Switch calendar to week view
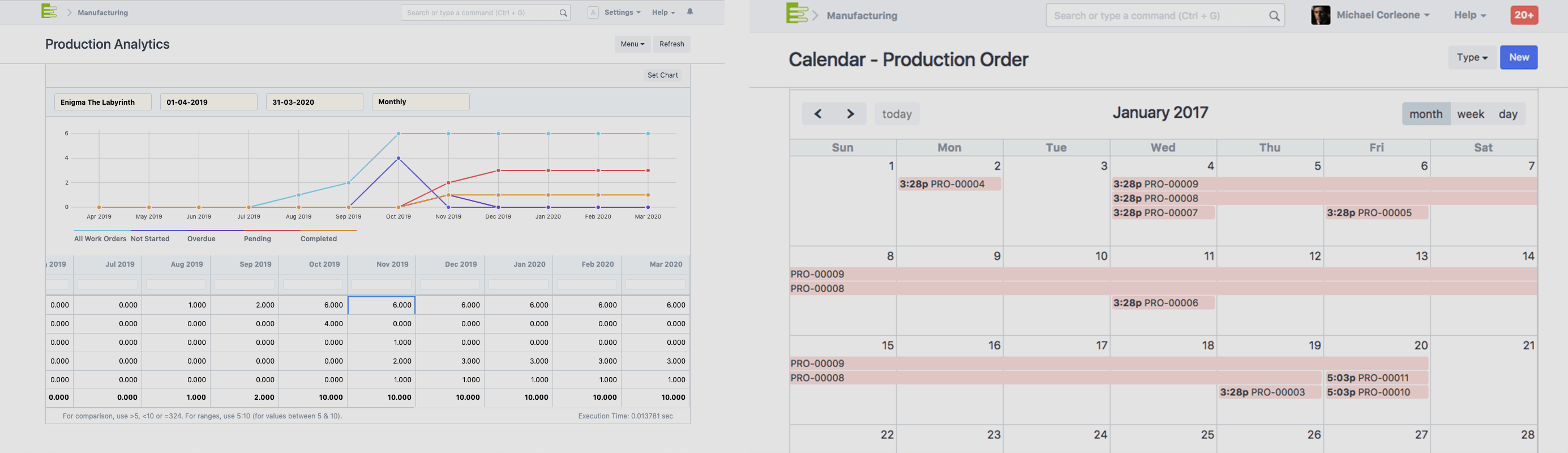The image size is (1568, 453). click(1471, 114)
